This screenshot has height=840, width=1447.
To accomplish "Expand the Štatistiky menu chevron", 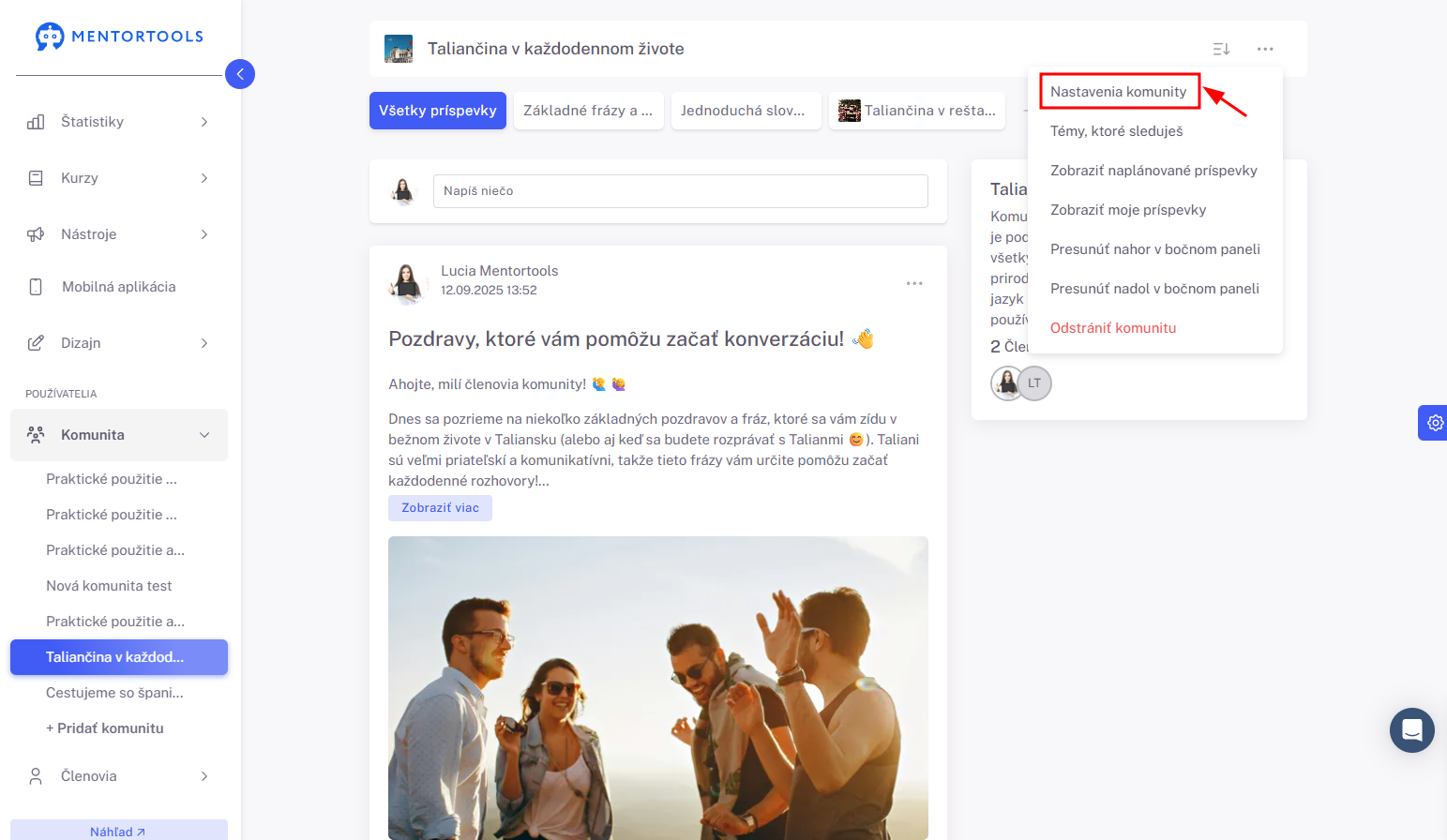I will (x=204, y=122).
